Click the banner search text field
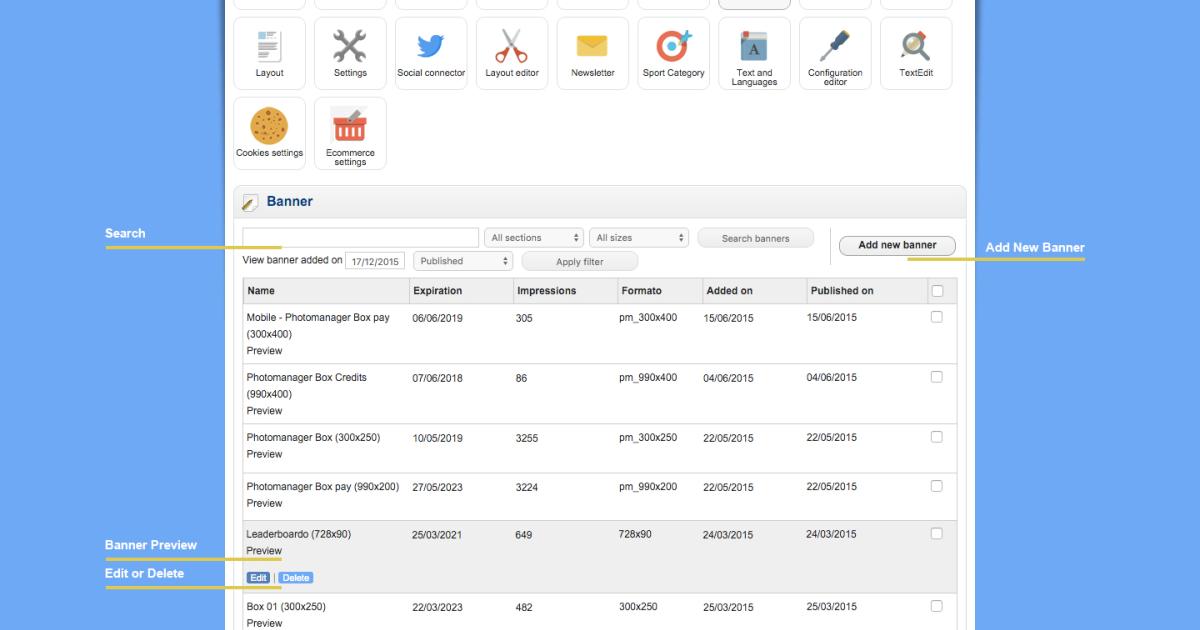The height and width of the screenshot is (630, 1200). click(x=360, y=238)
